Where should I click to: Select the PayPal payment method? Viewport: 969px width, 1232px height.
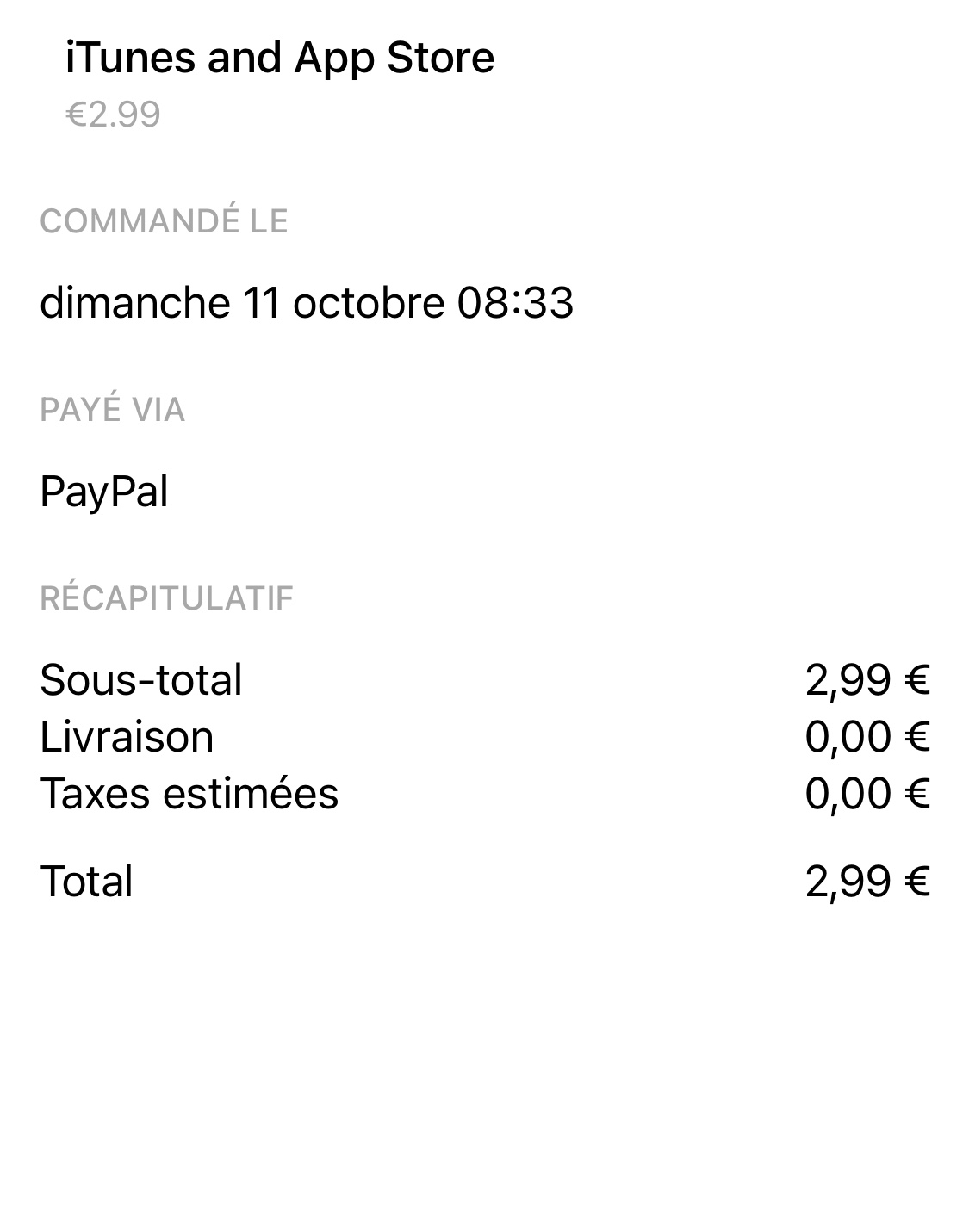point(103,492)
